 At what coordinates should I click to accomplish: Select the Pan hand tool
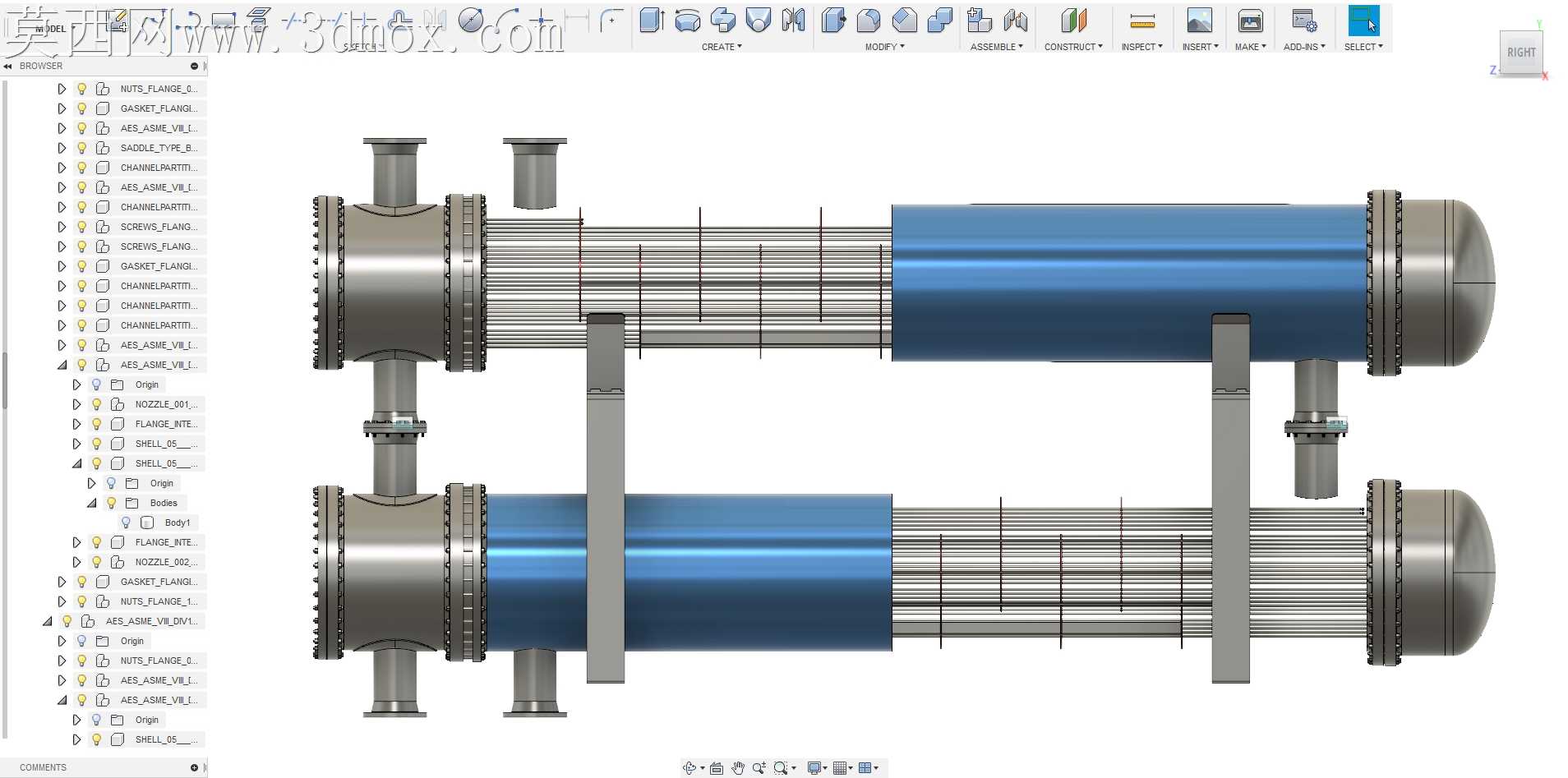click(738, 768)
